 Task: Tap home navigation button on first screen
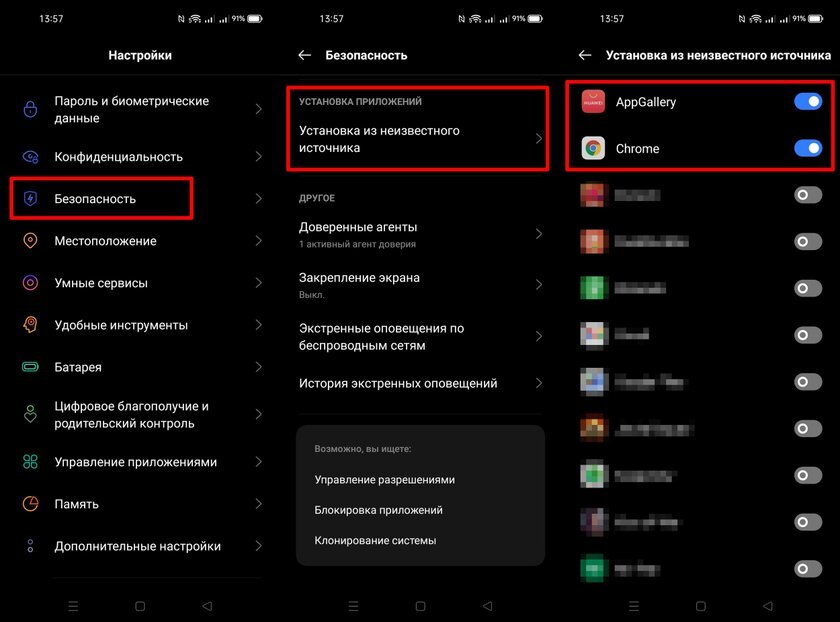[140, 606]
